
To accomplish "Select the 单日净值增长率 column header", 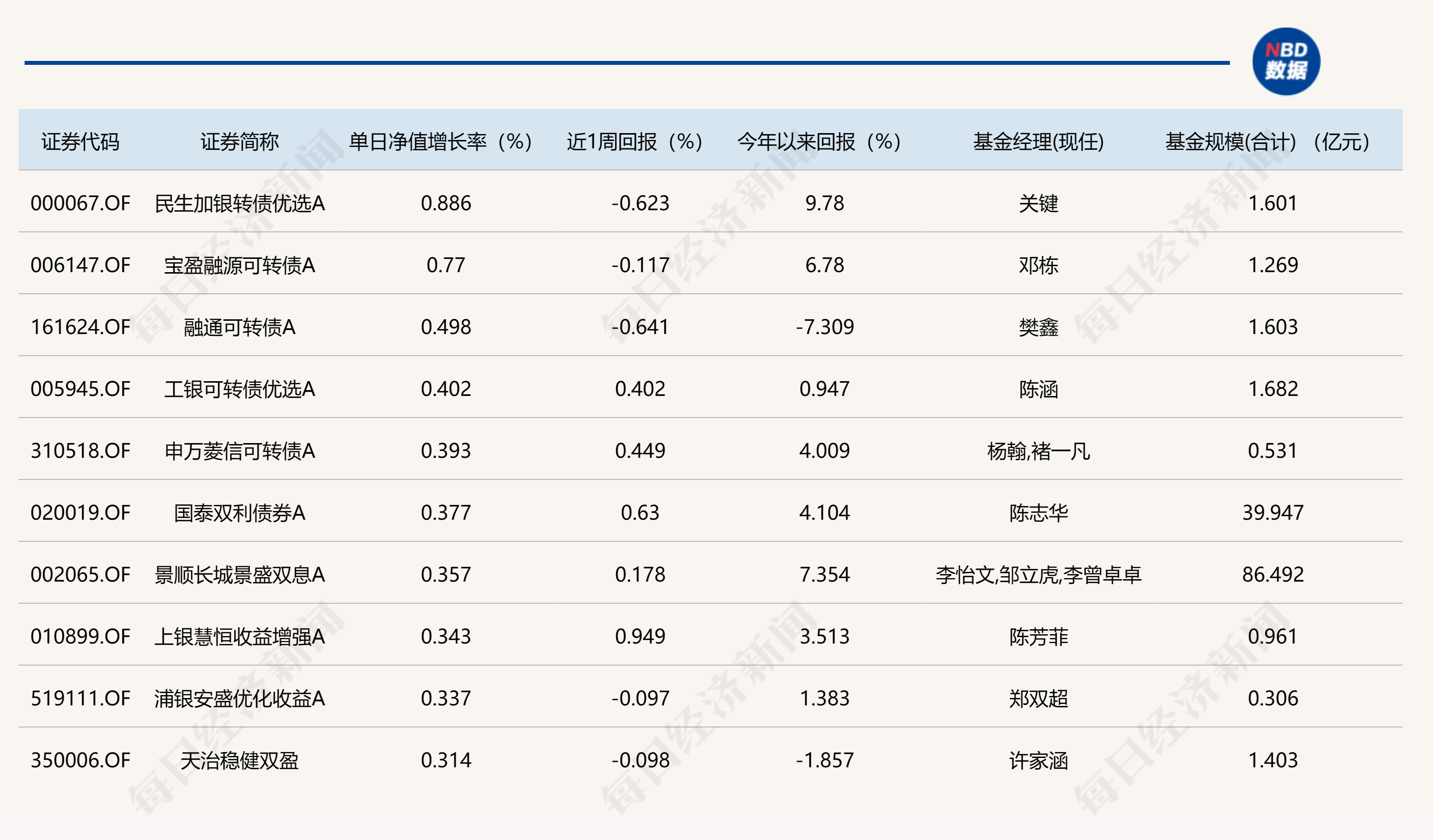I will tap(440, 141).
